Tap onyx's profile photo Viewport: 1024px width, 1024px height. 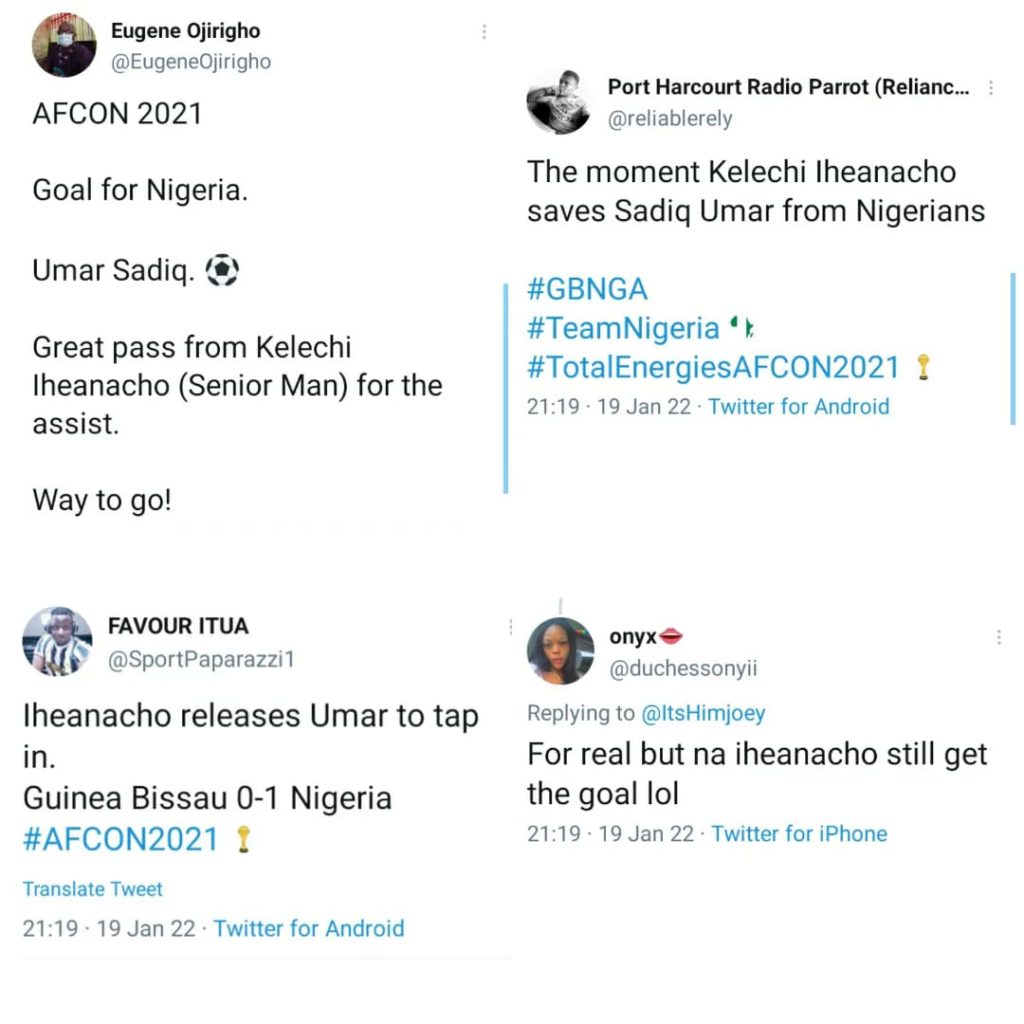click(560, 651)
